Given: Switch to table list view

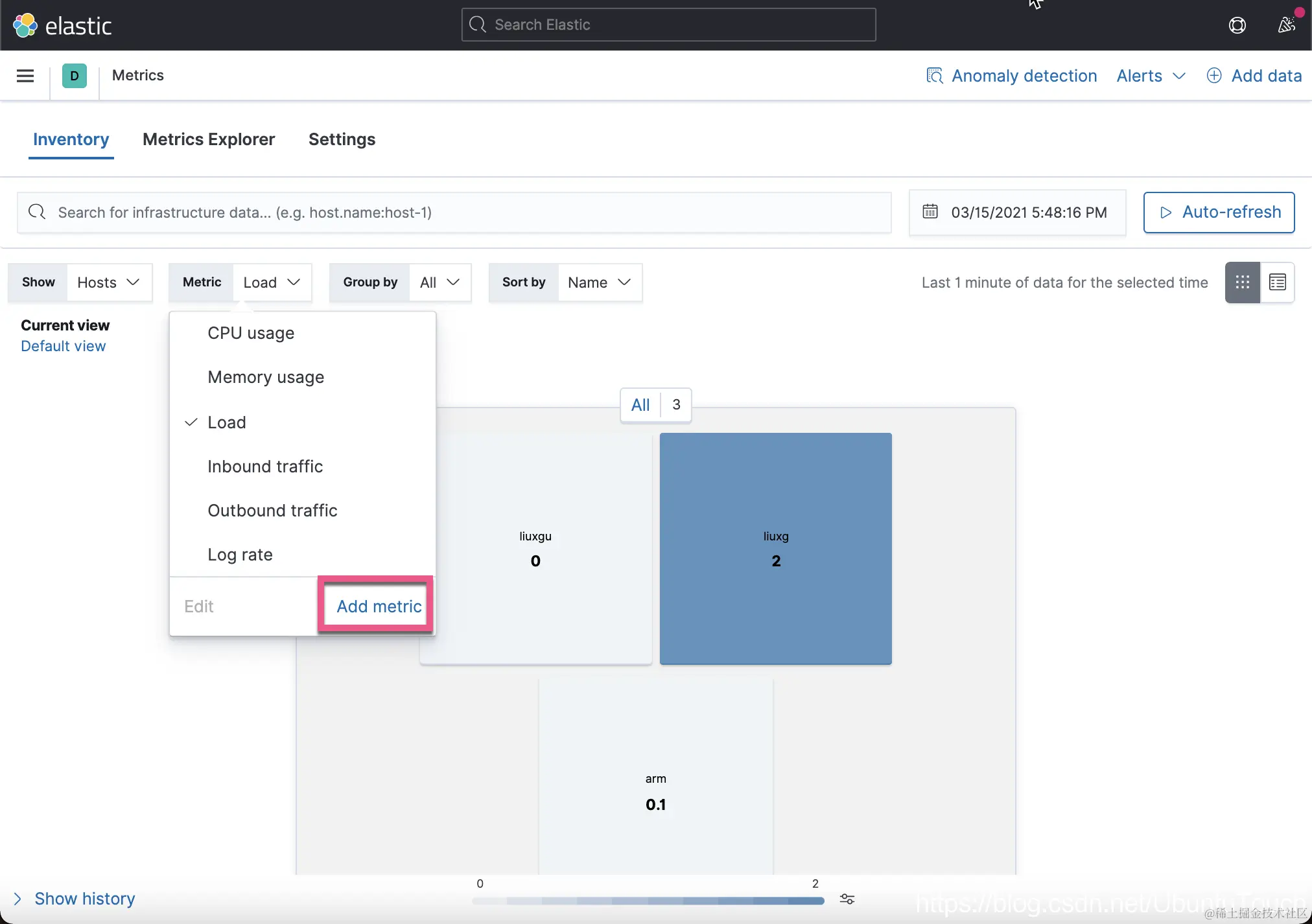Looking at the screenshot, I should tap(1277, 283).
